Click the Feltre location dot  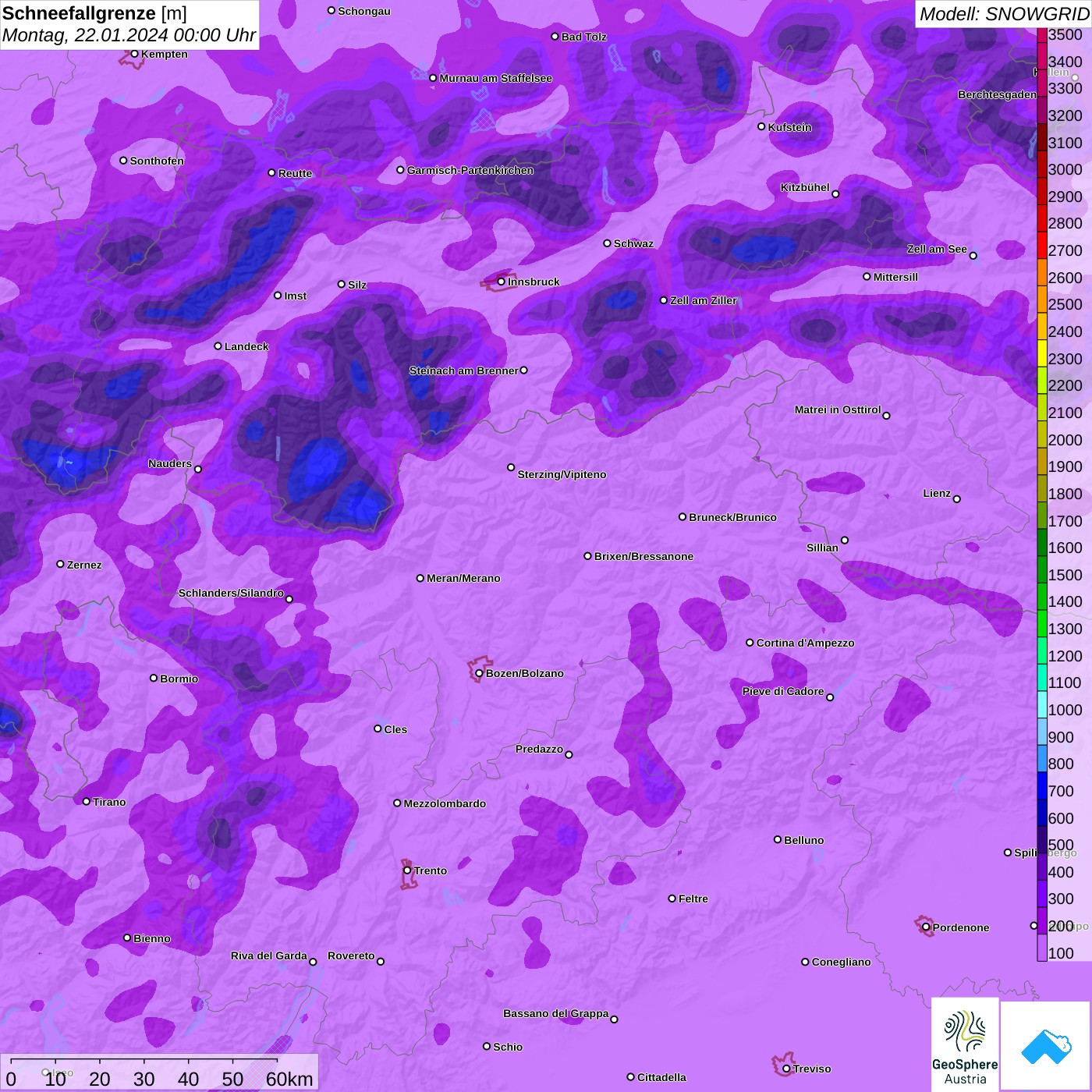(x=672, y=899)
